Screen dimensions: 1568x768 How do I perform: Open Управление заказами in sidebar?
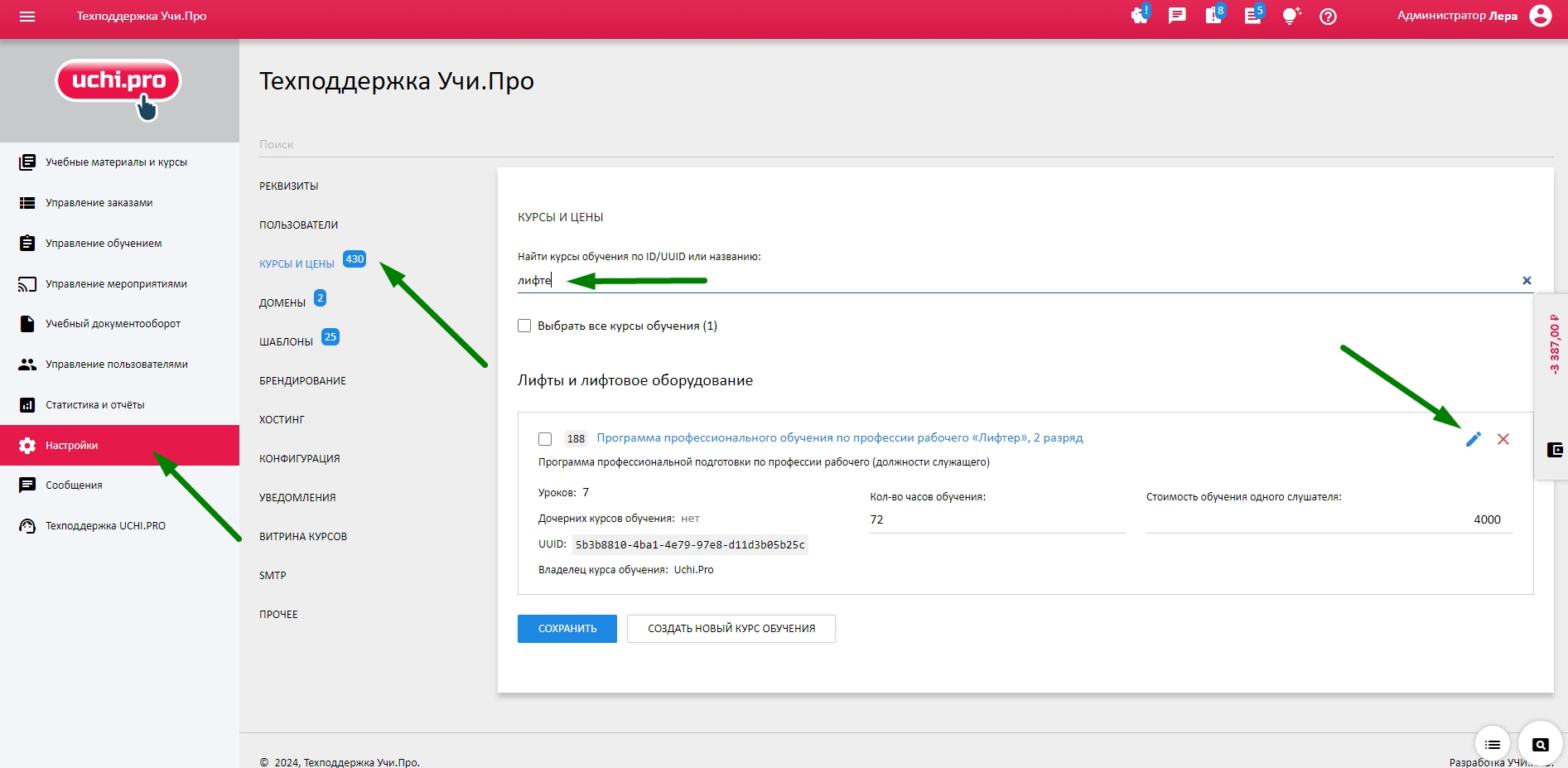[x=119, y=203]
